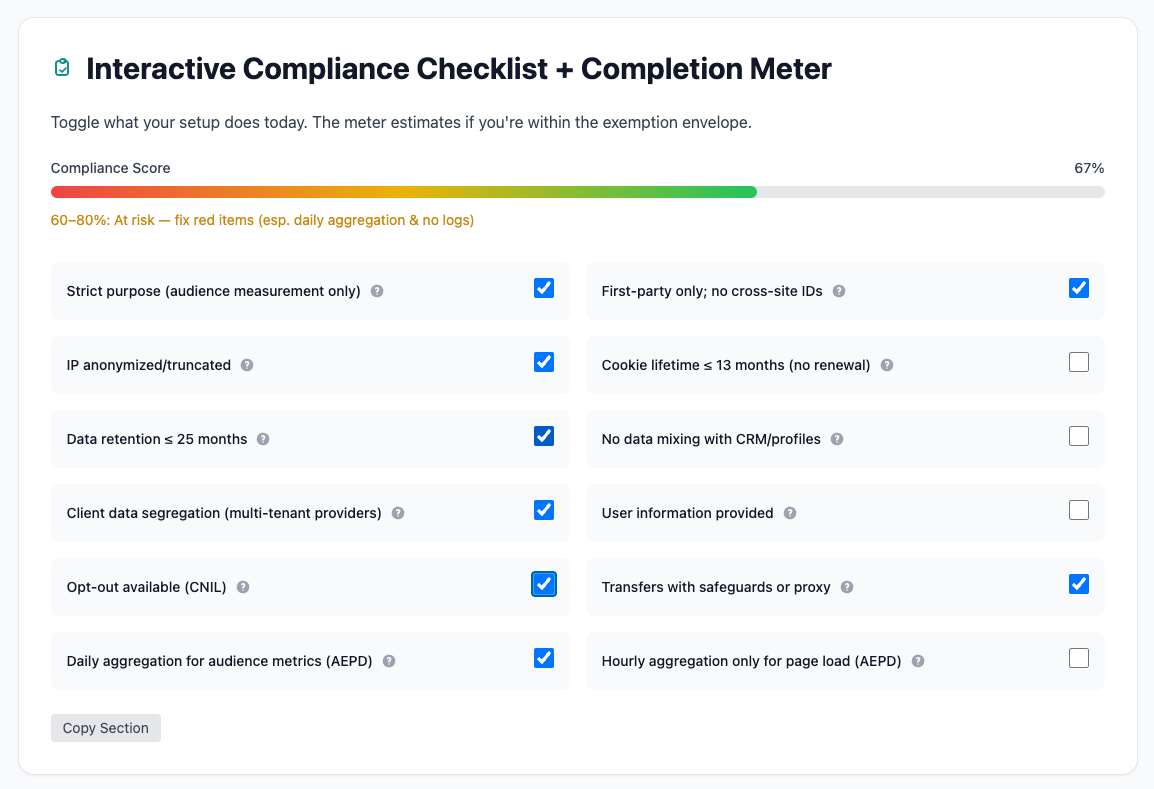Open help info for Data retention ≤ 25 months

(262, 439)
